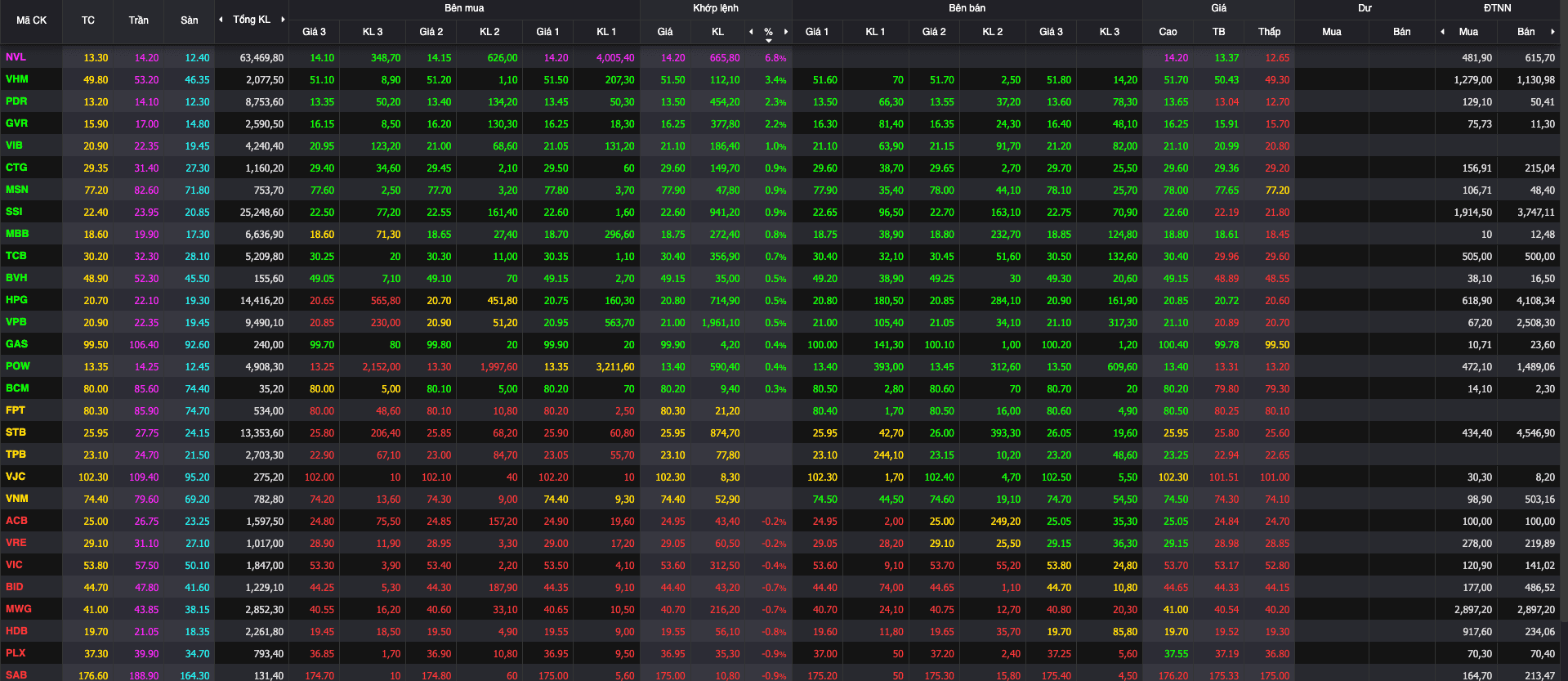
Task: View BID stock details
Action: pos(14,587)
